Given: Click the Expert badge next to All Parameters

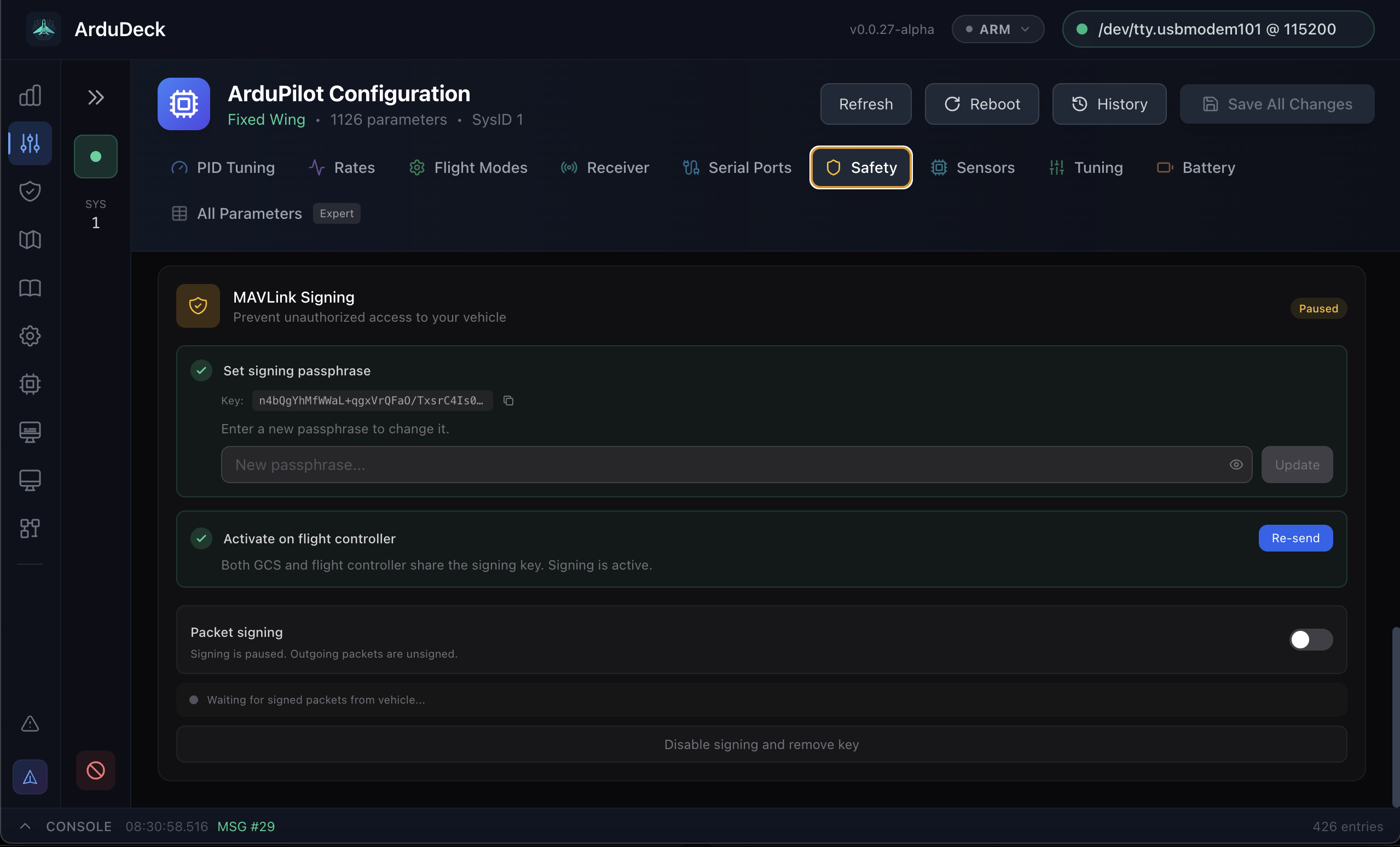Looking at the screenshot, I should [x=337, y=213].
